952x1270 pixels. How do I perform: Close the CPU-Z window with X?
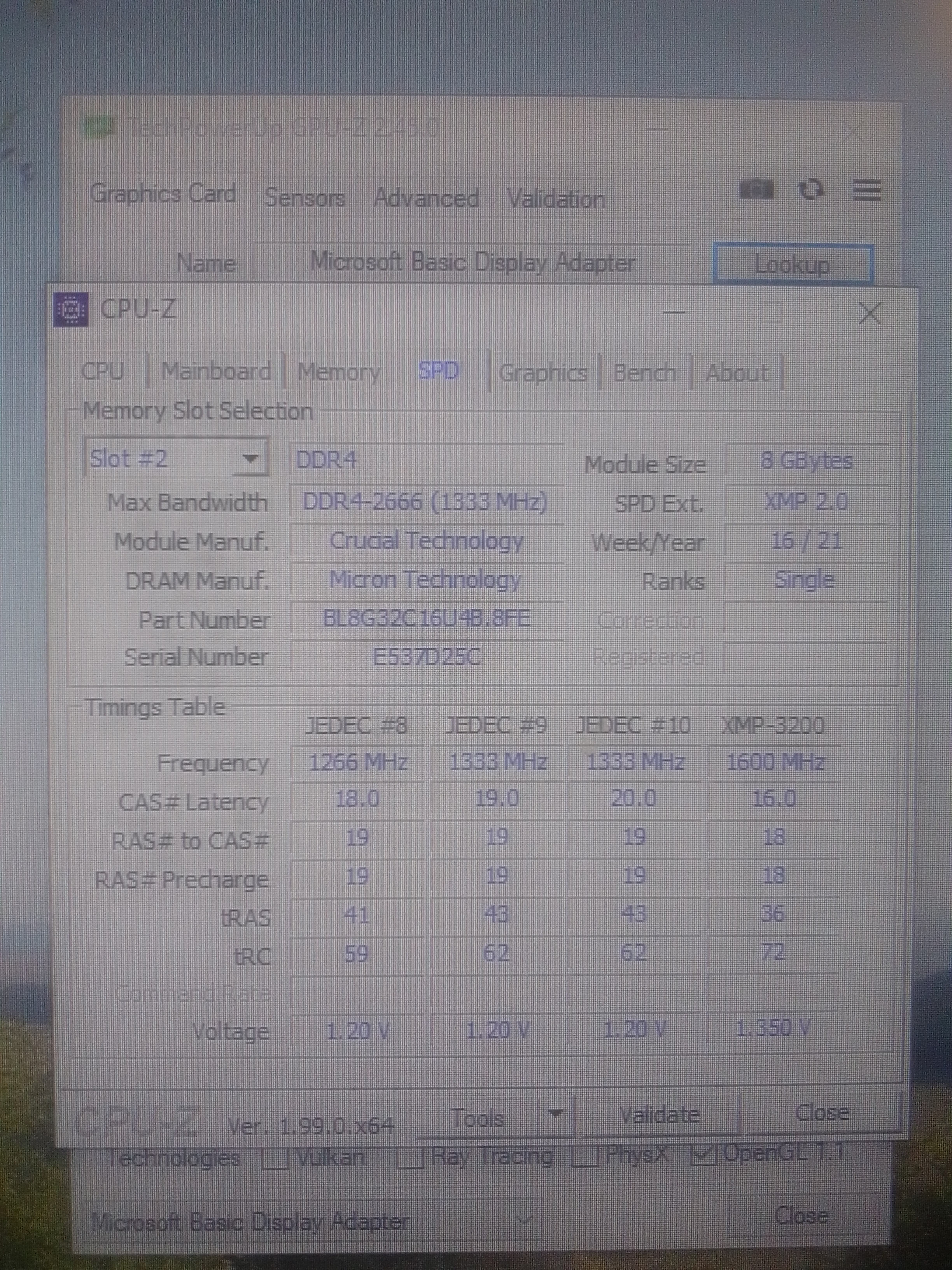click(x=870, y=314)
